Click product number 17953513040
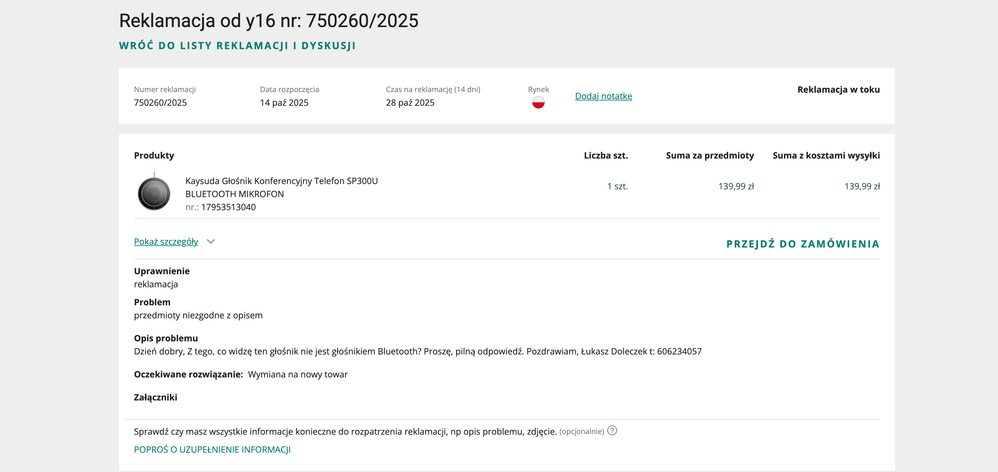Viewport: 998px width, 472px height. click(x=228, y=207)
